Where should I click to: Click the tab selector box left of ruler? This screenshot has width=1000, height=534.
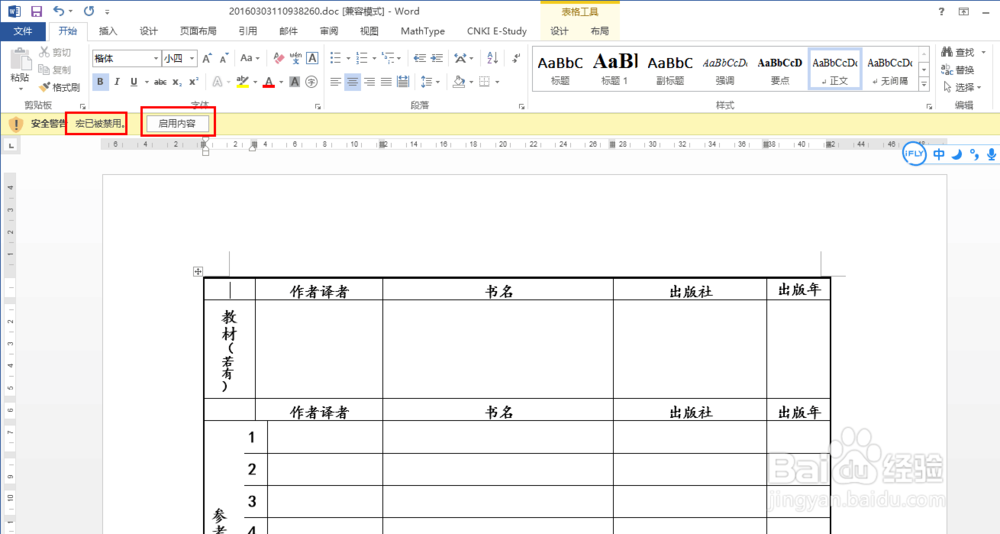(x=11, y=146)
